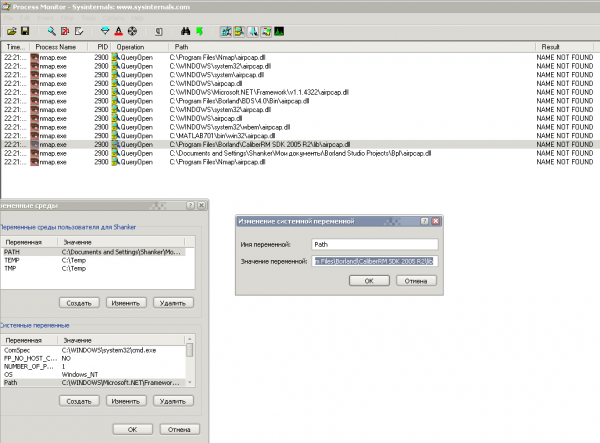This screenshot has height=443, width=600.
Task: Toggle Show Network Activity icon
Action: [x=253, y=31]
